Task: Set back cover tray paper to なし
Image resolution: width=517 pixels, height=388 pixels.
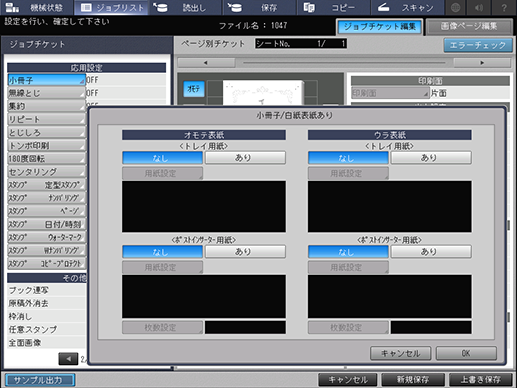Action: (348, 158)
